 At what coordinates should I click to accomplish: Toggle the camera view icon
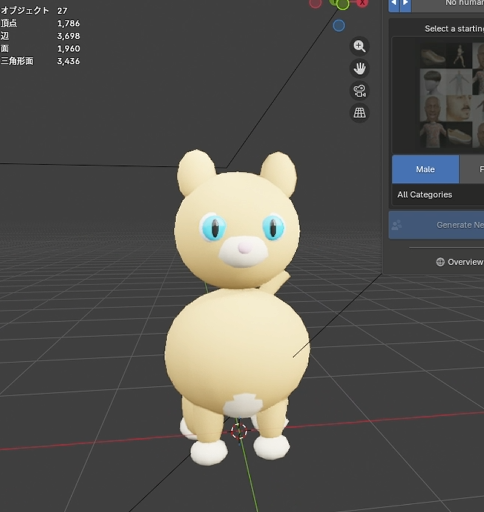click(x=359, y=91)
